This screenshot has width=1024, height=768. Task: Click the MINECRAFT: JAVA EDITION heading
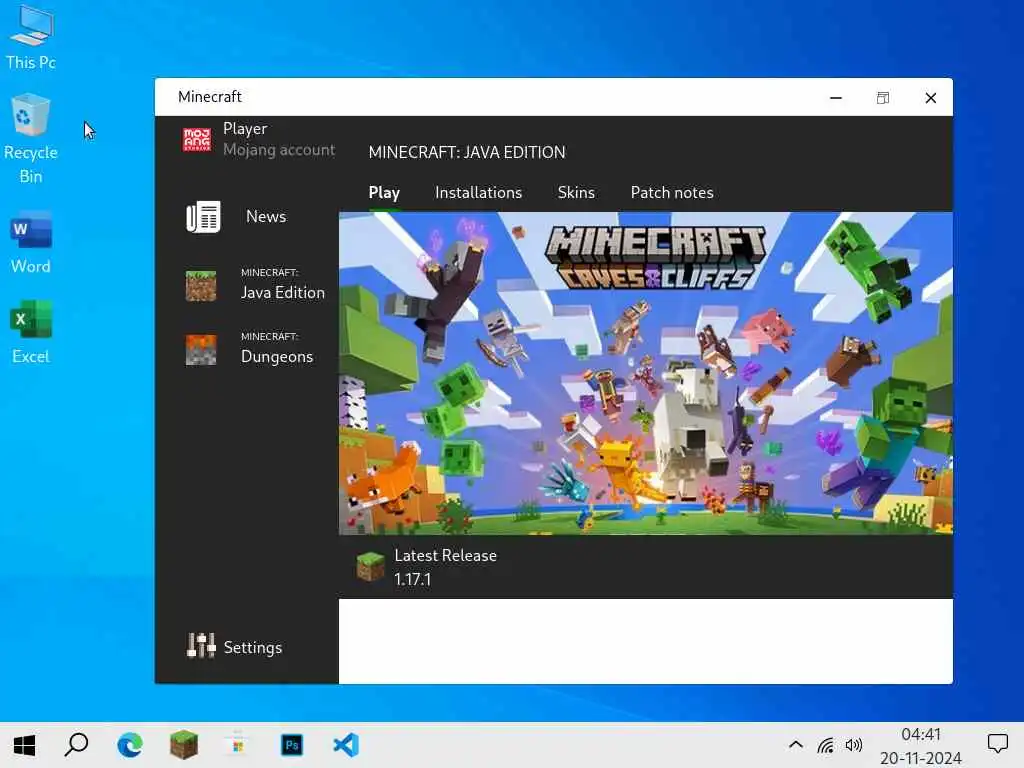(467, 152)
